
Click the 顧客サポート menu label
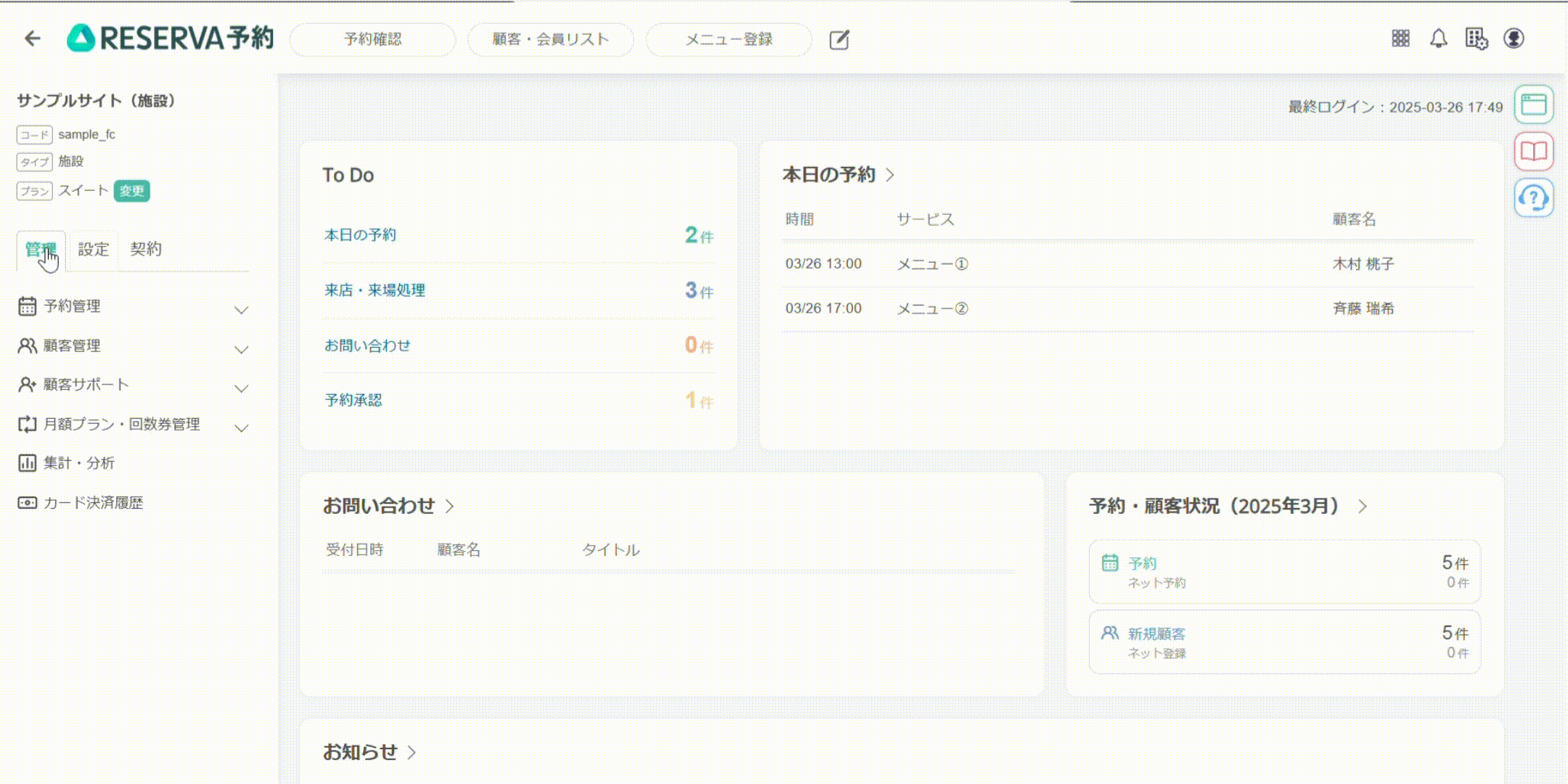tap(86, 385)
